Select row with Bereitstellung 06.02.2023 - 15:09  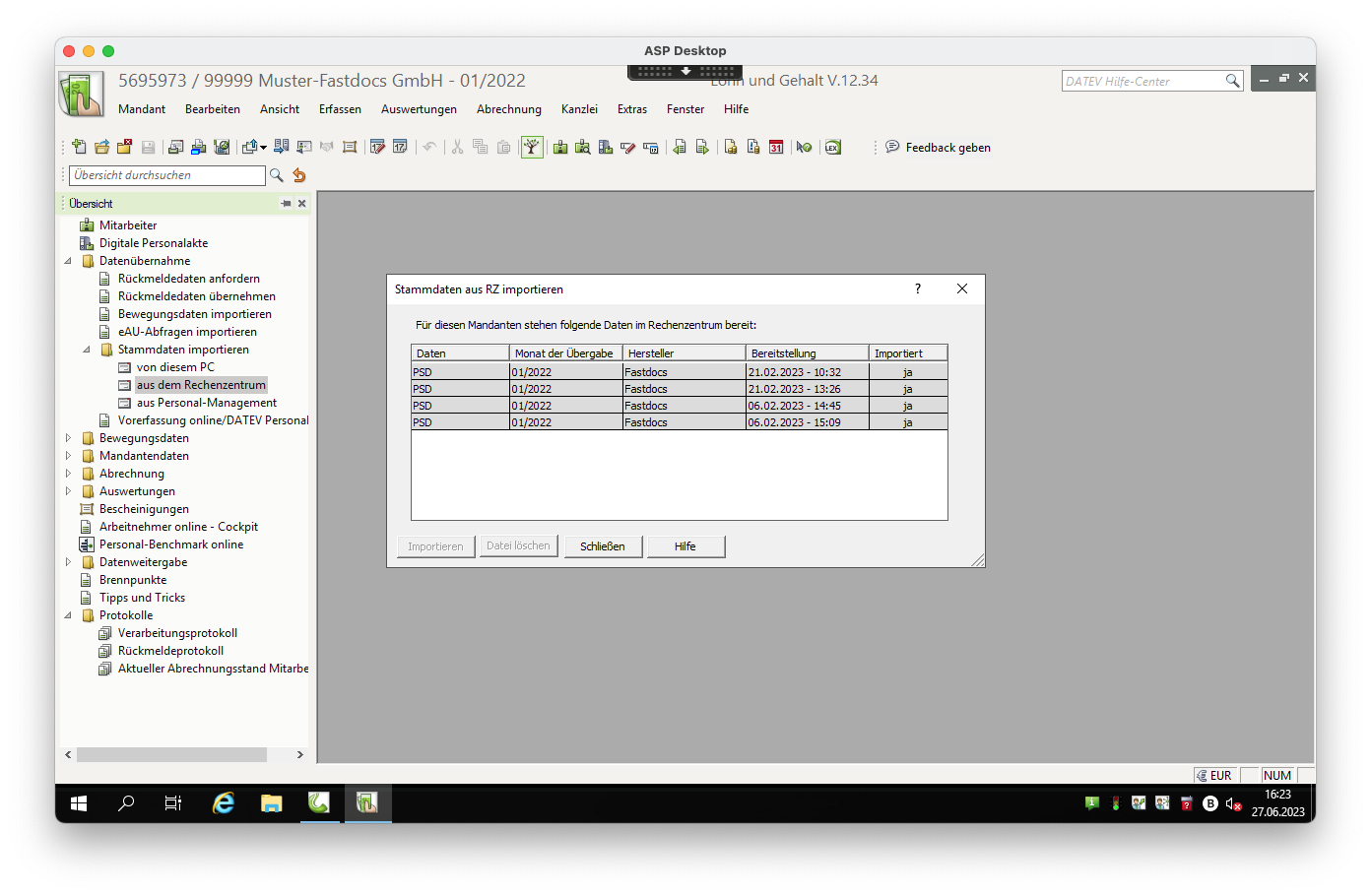(x=680, y=422)
